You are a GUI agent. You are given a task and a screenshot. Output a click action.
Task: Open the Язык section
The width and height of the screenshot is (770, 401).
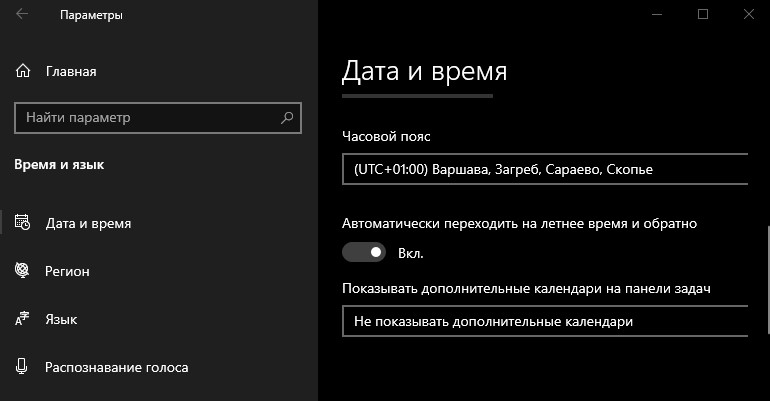[61, 320]
